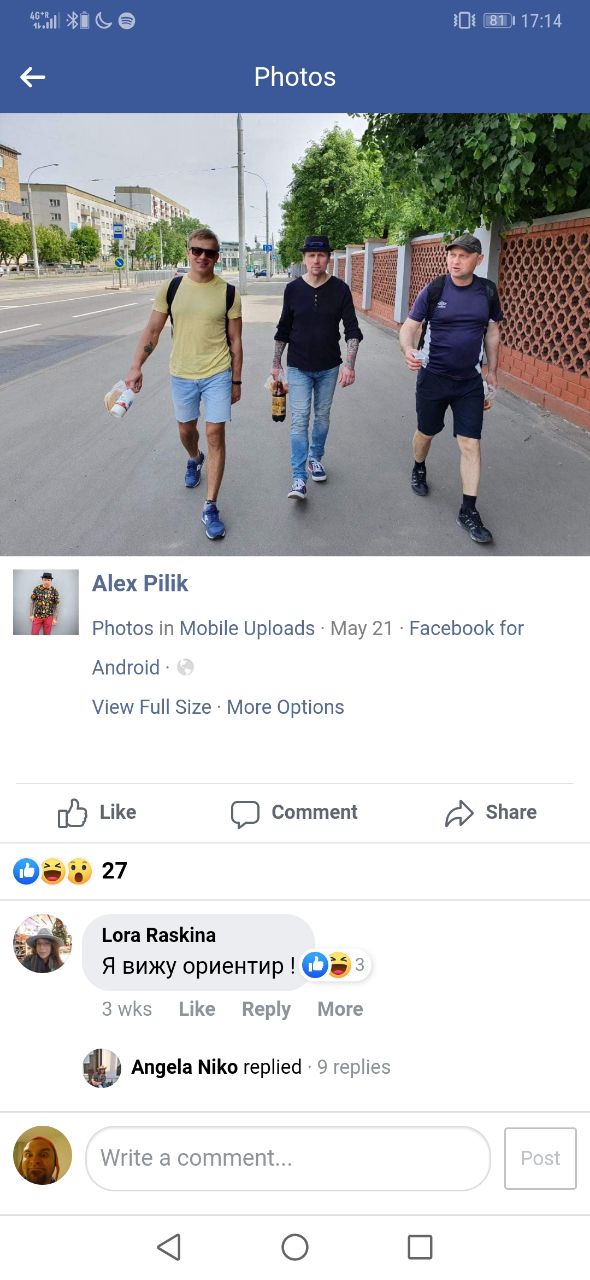Tap the Android home circle button
The height and width of the screenshot is (1280, 590).
pos(295,1246)
